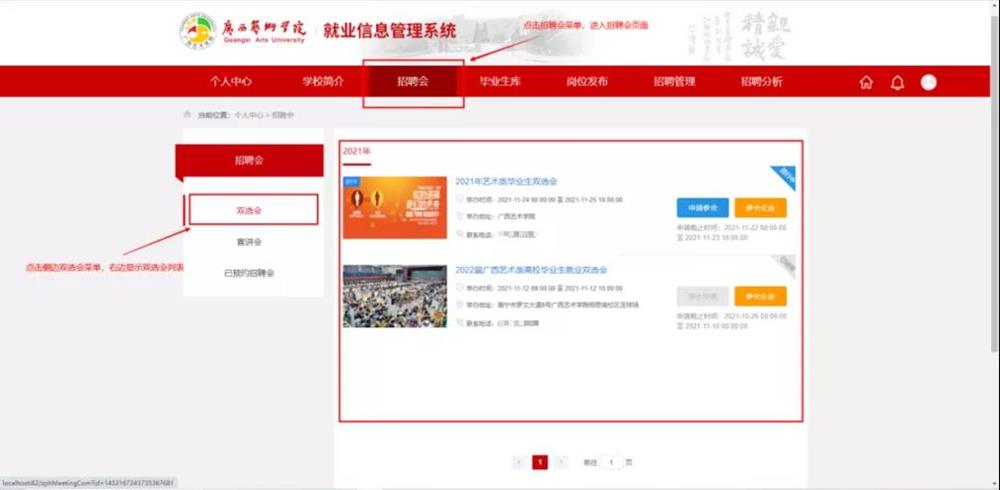
Task: Open the 个人中心 menu
Action: coord(230,82)
